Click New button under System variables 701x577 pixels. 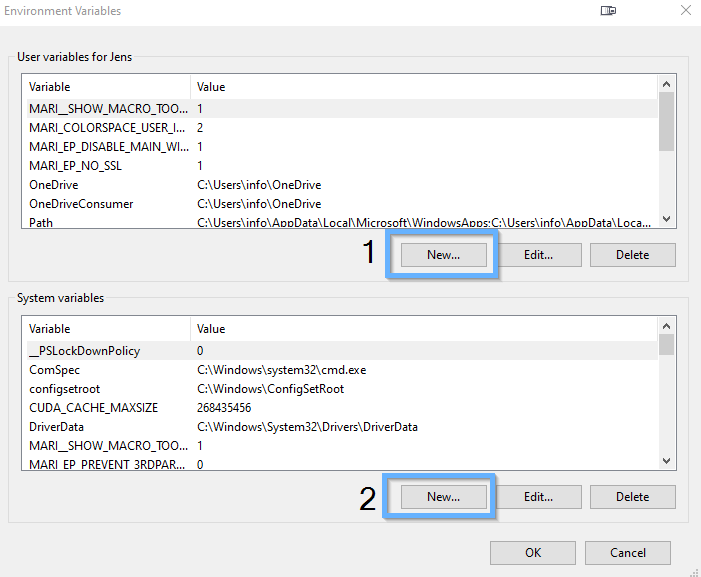click(x=443, y=497)
